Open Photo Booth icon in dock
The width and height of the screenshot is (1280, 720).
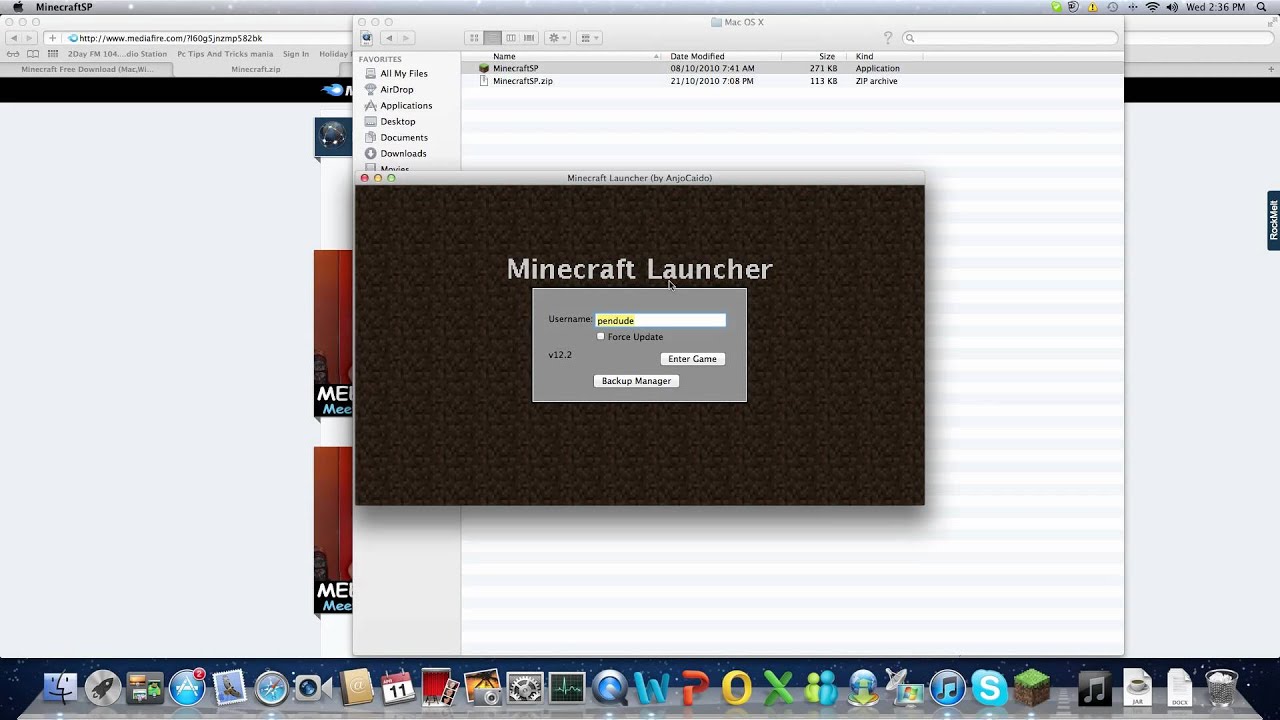(439, 688)
